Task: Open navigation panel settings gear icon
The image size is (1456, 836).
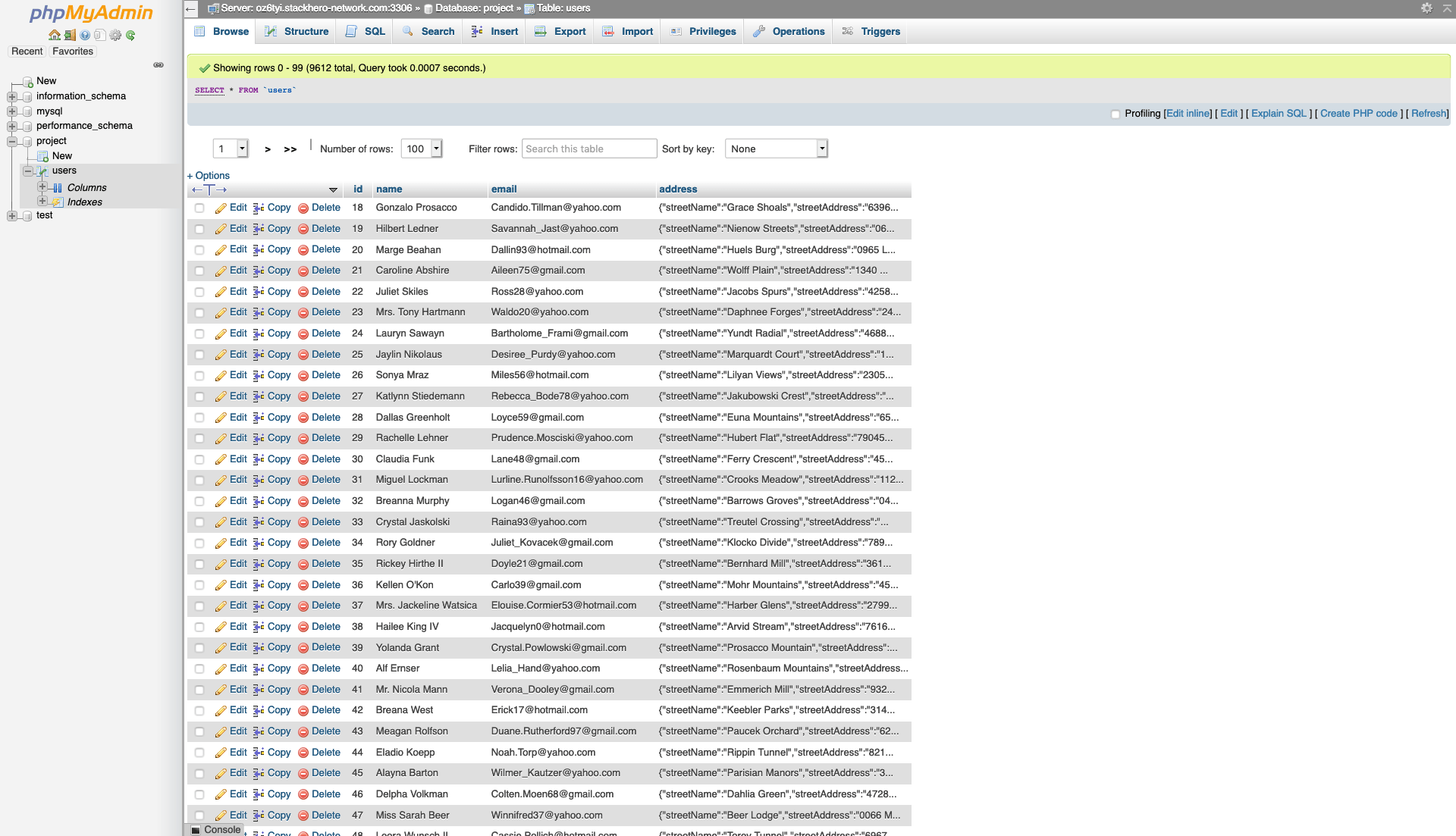Action: (x=115, y=35)
